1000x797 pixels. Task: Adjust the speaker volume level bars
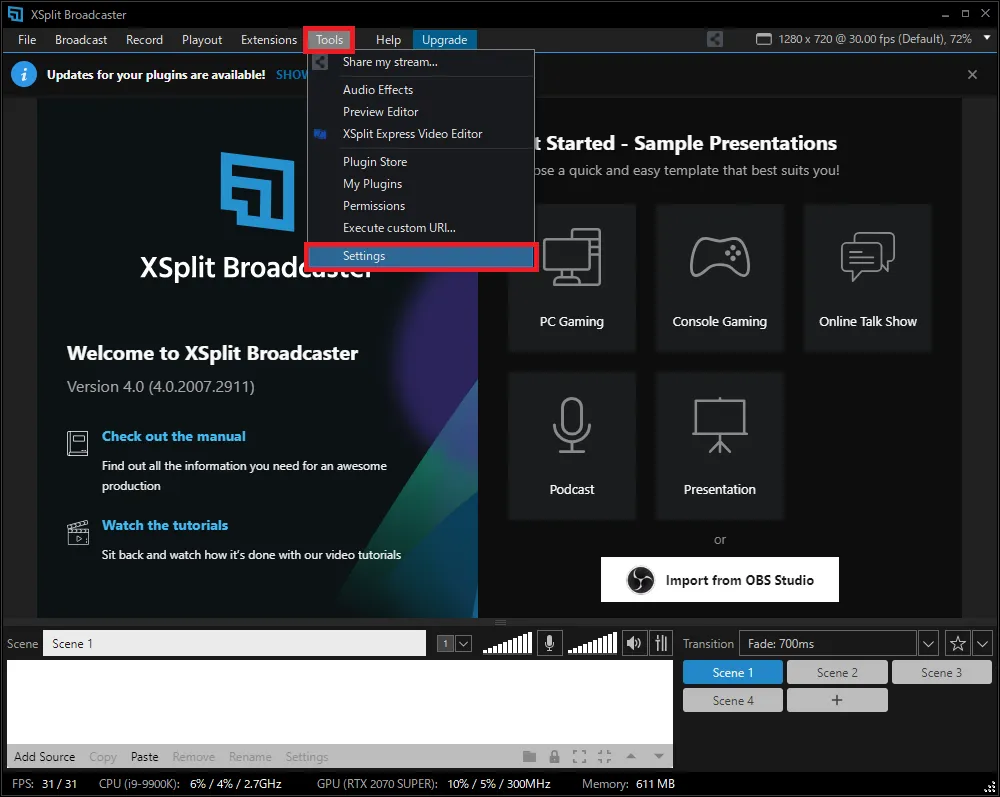pyautogui.click(x=592, y=643)
